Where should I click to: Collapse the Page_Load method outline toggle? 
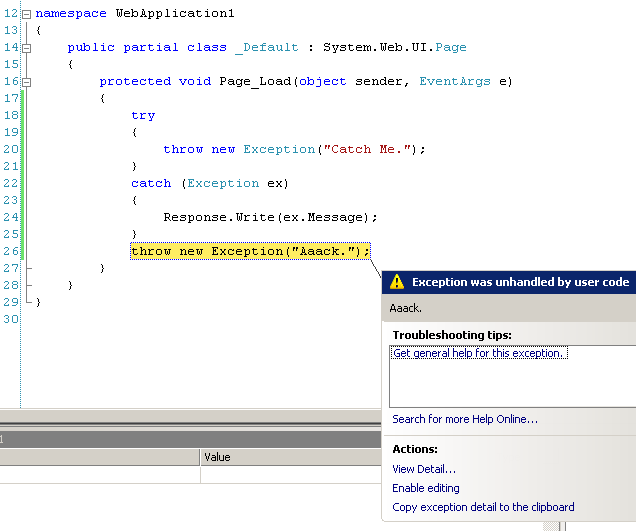pyautogui.click(x=26, y=83)
